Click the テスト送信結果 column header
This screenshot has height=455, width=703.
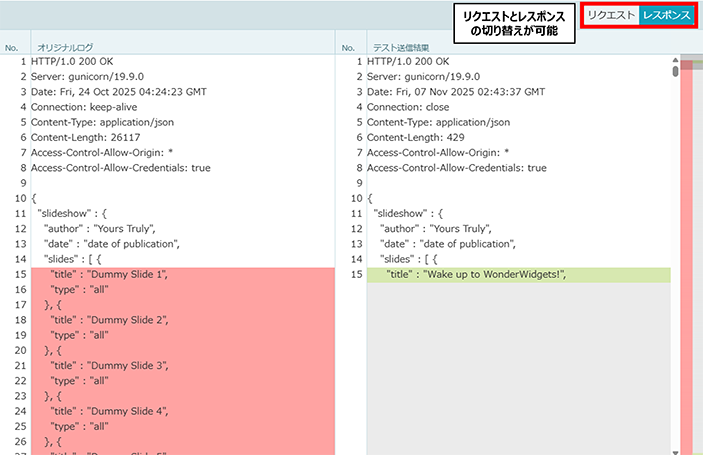401,47
